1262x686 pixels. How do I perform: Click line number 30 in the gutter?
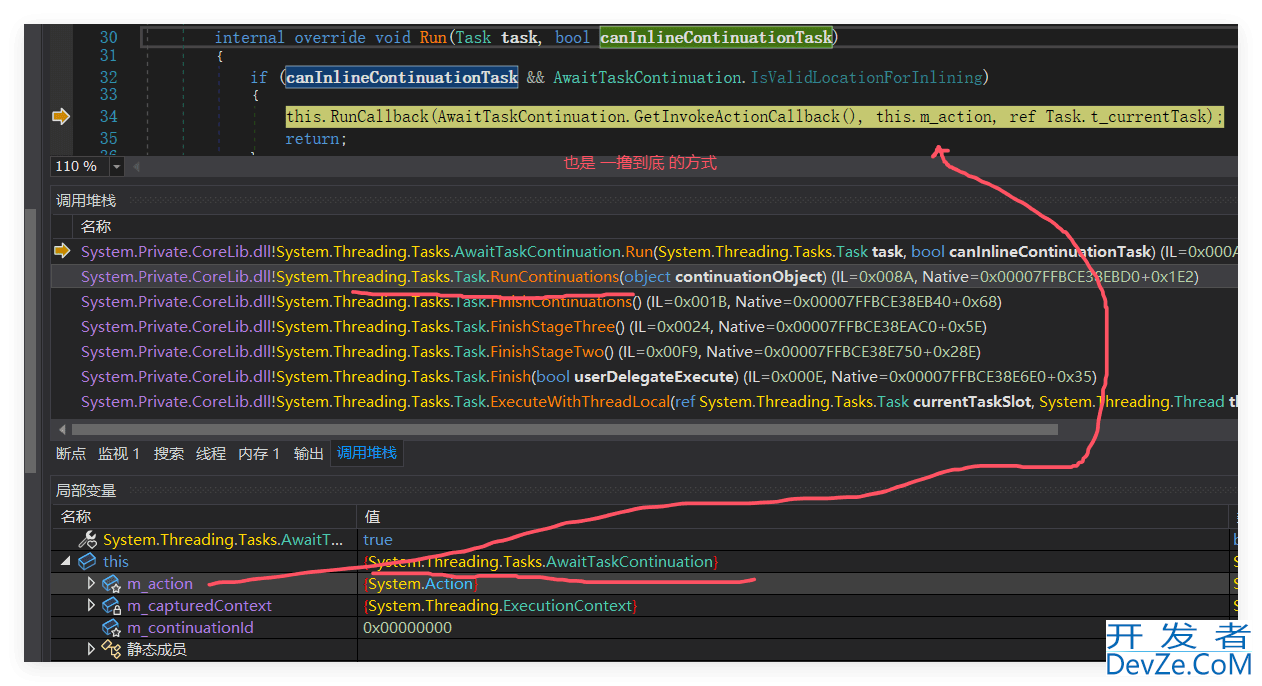pos(108,38)
